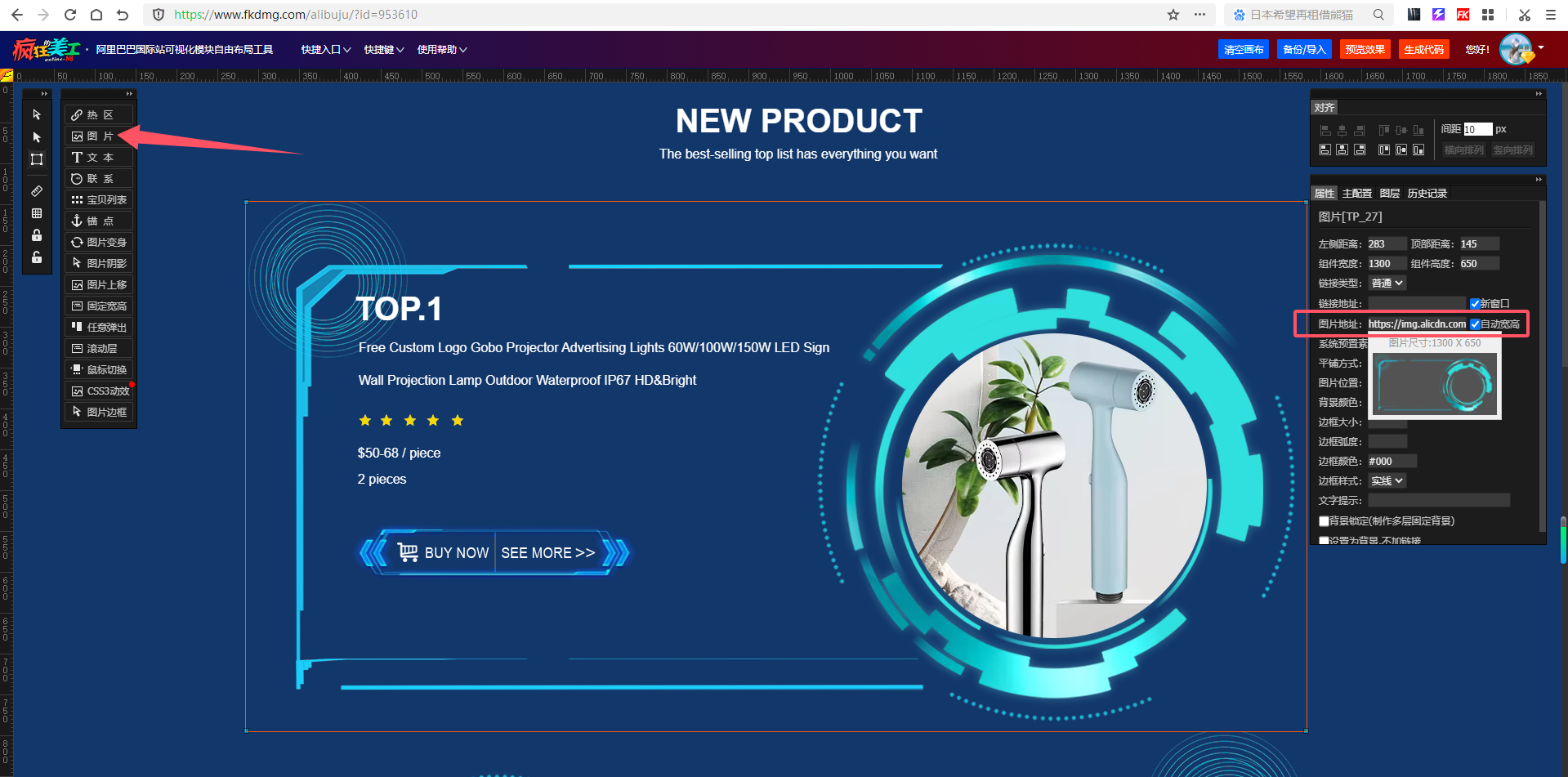The width and height of the screenshot is (1568, 777).
Task: Click the browser address bar URL
Action: [x=296, y=15]
